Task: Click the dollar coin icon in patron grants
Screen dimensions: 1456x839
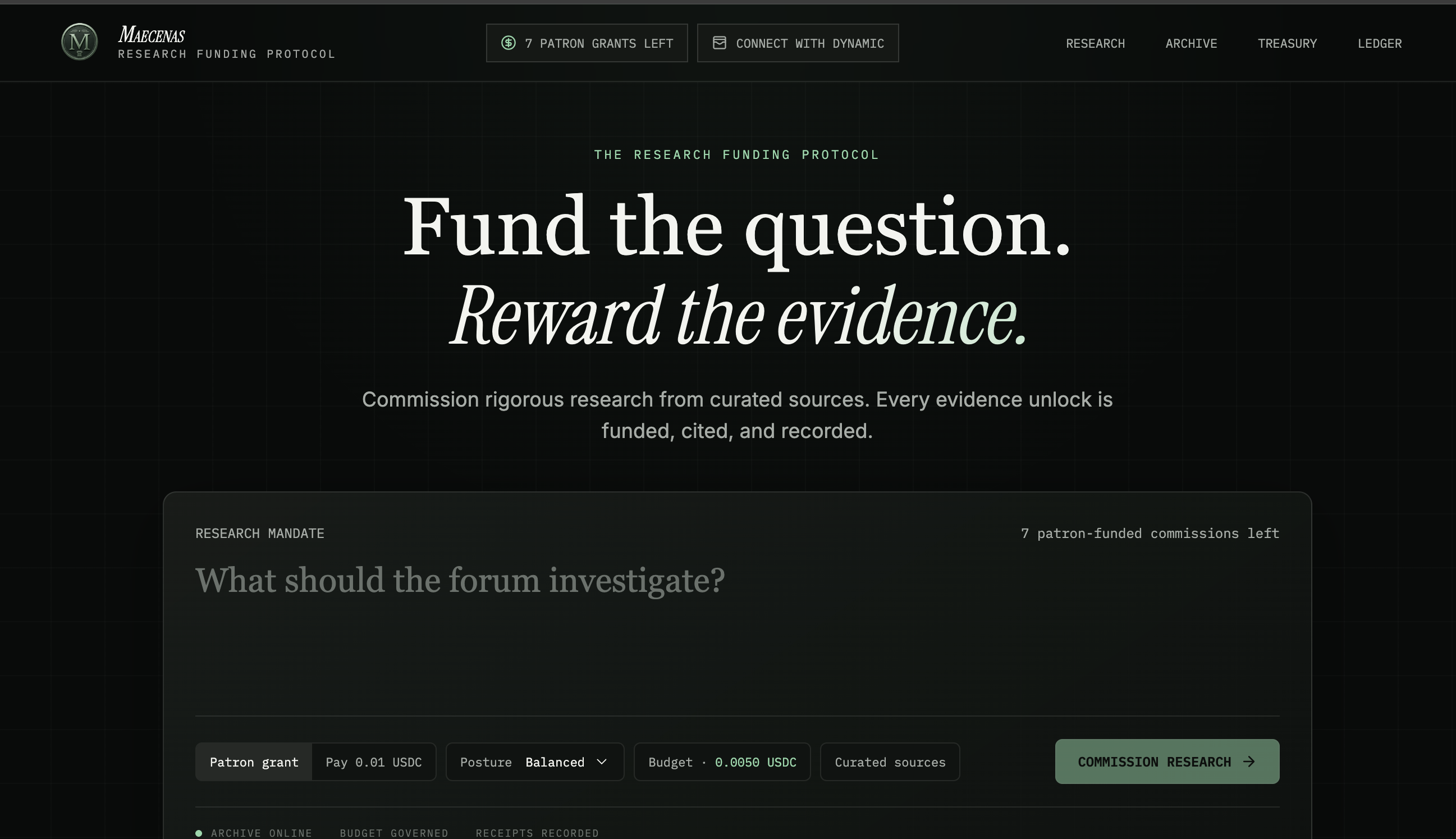Action: point(508,43)
